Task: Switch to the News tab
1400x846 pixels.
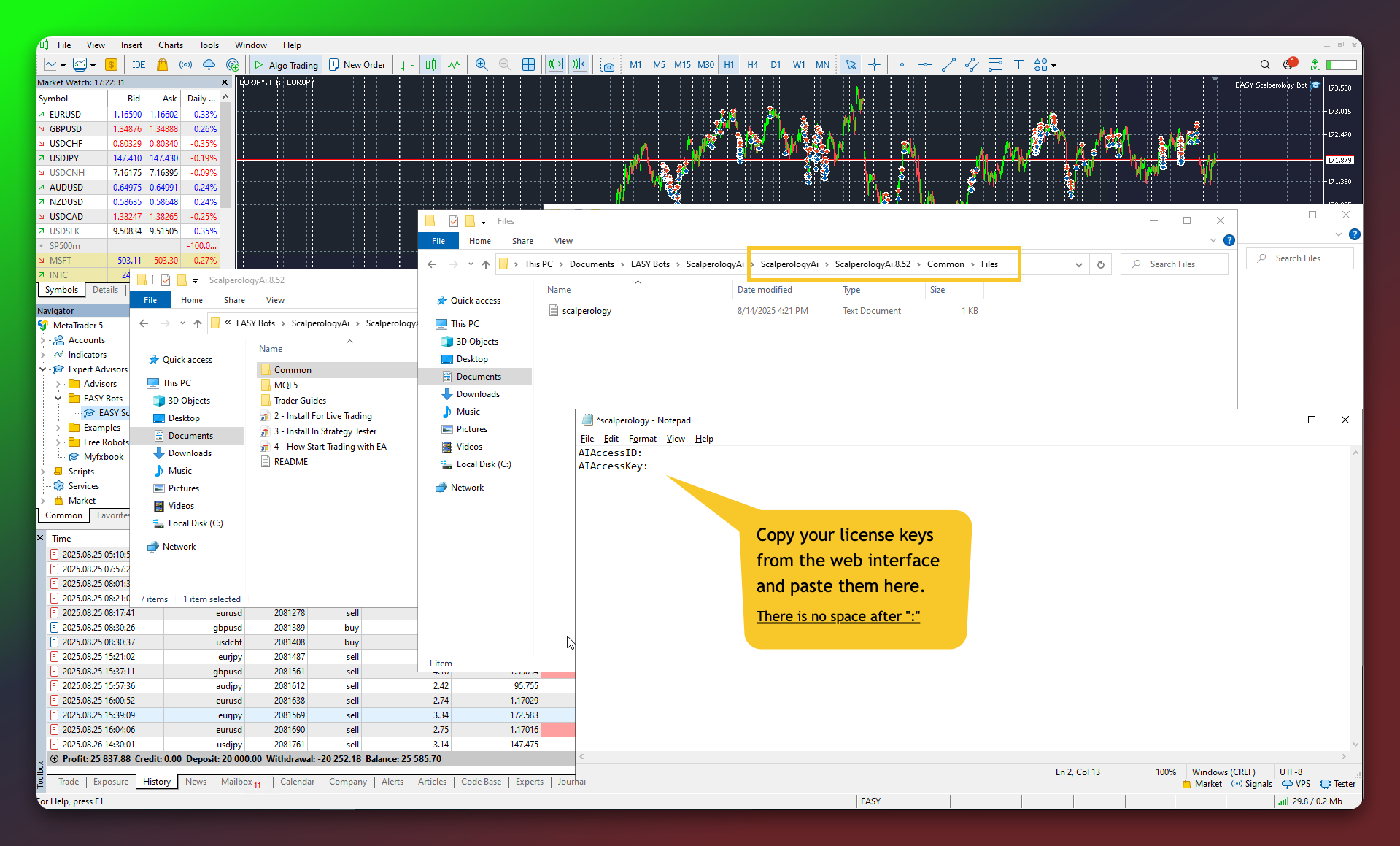Action: tap(196, 782)
